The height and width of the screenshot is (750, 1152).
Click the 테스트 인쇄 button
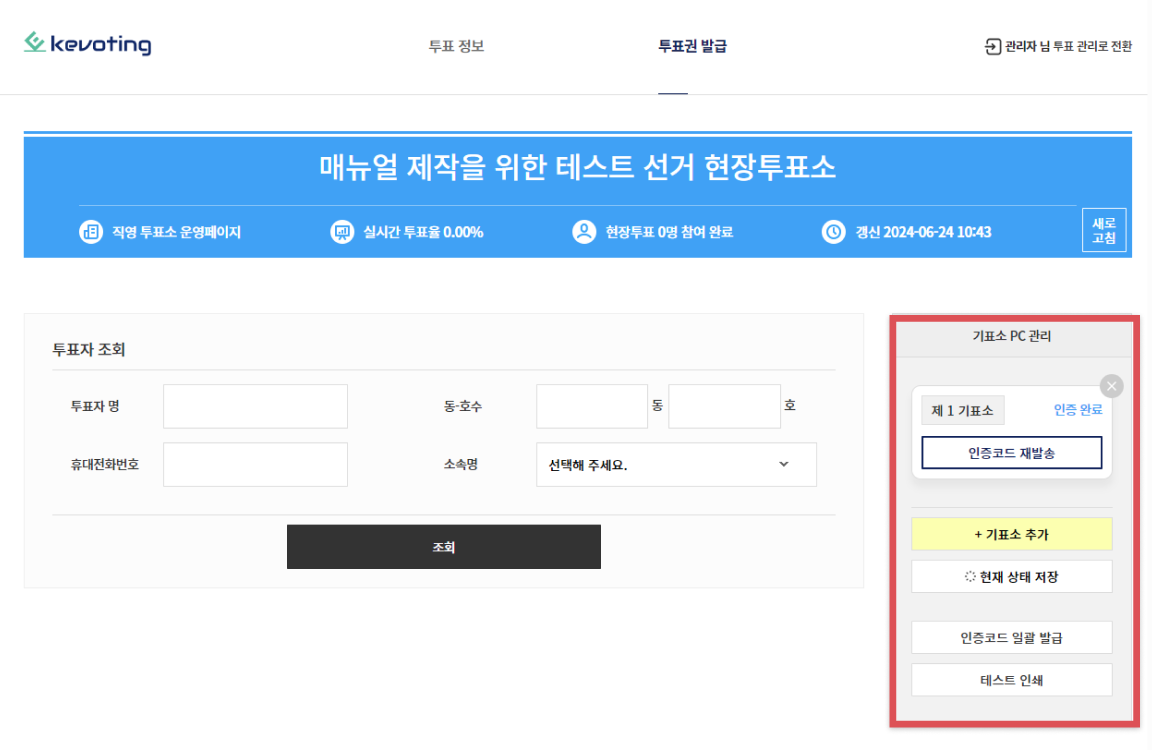point(1011,680)
